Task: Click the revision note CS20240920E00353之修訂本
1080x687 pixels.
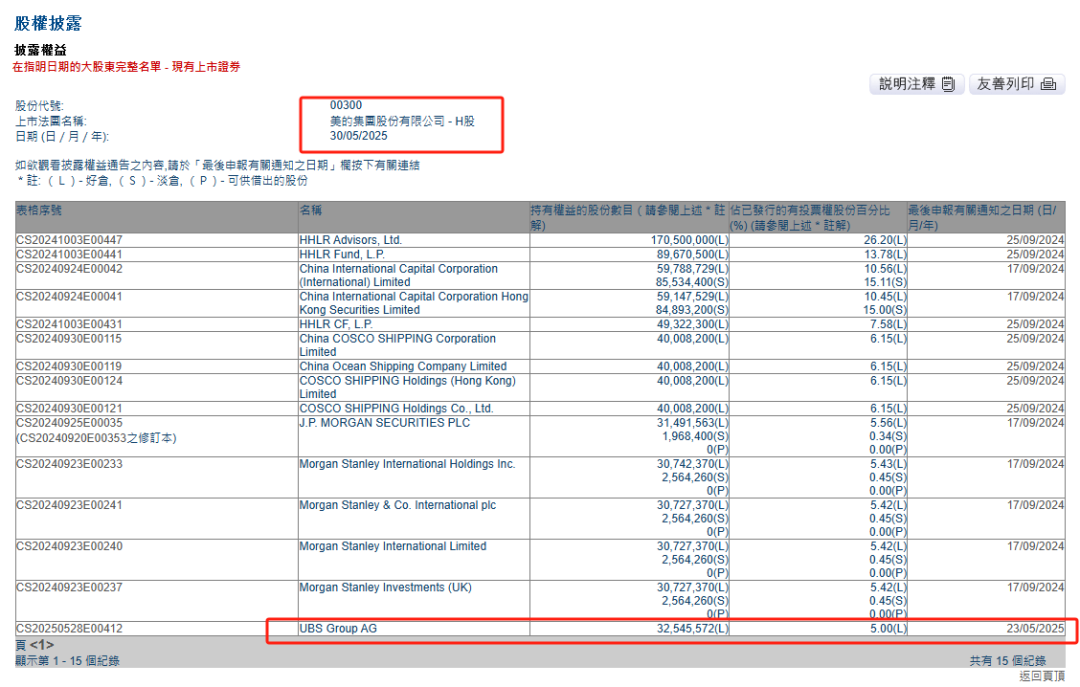Action: coord(96,438)
